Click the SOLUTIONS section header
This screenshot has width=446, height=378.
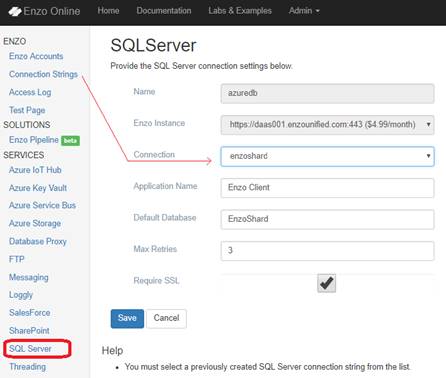27,125
